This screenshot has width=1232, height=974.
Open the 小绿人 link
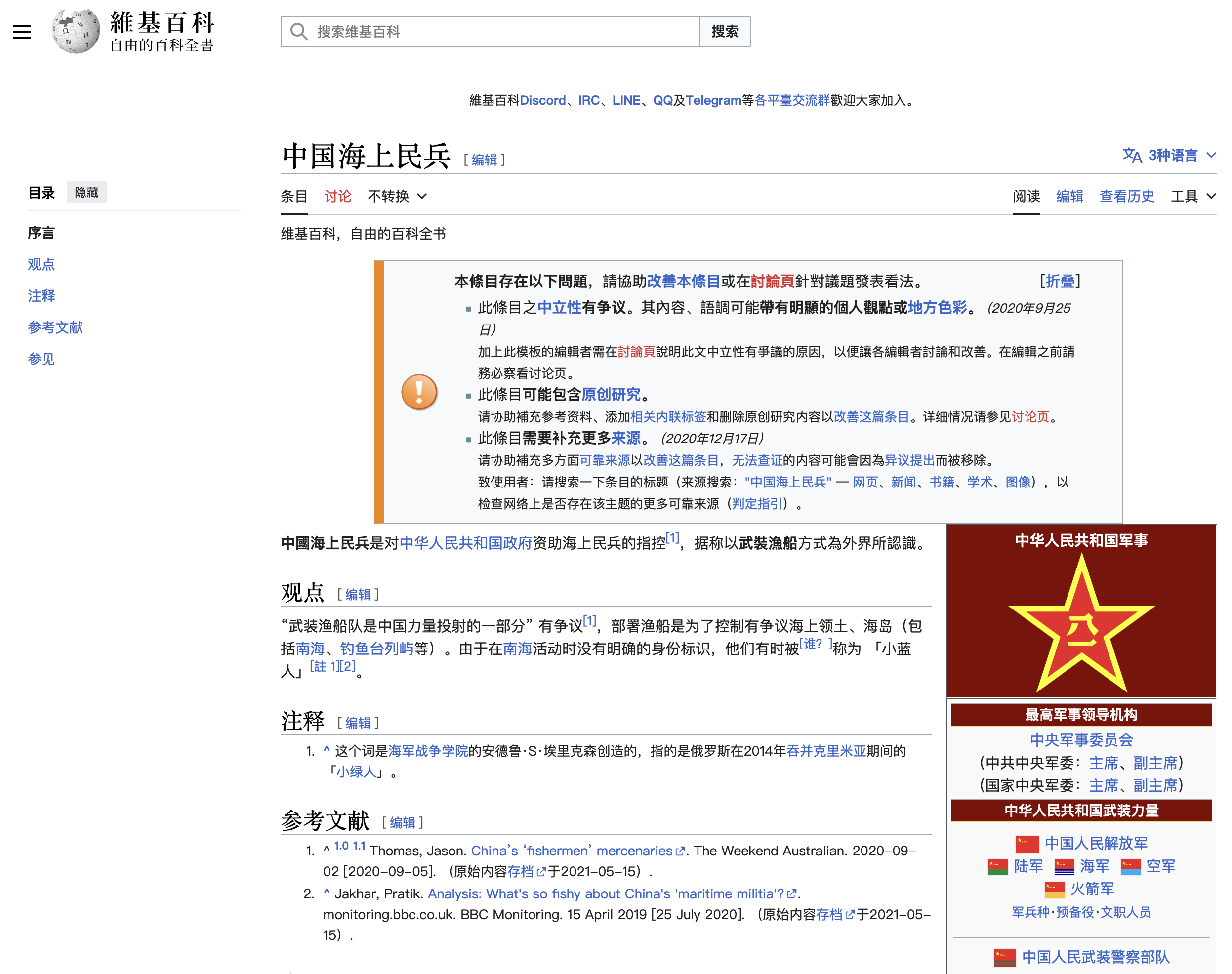[x=356, y=771]
